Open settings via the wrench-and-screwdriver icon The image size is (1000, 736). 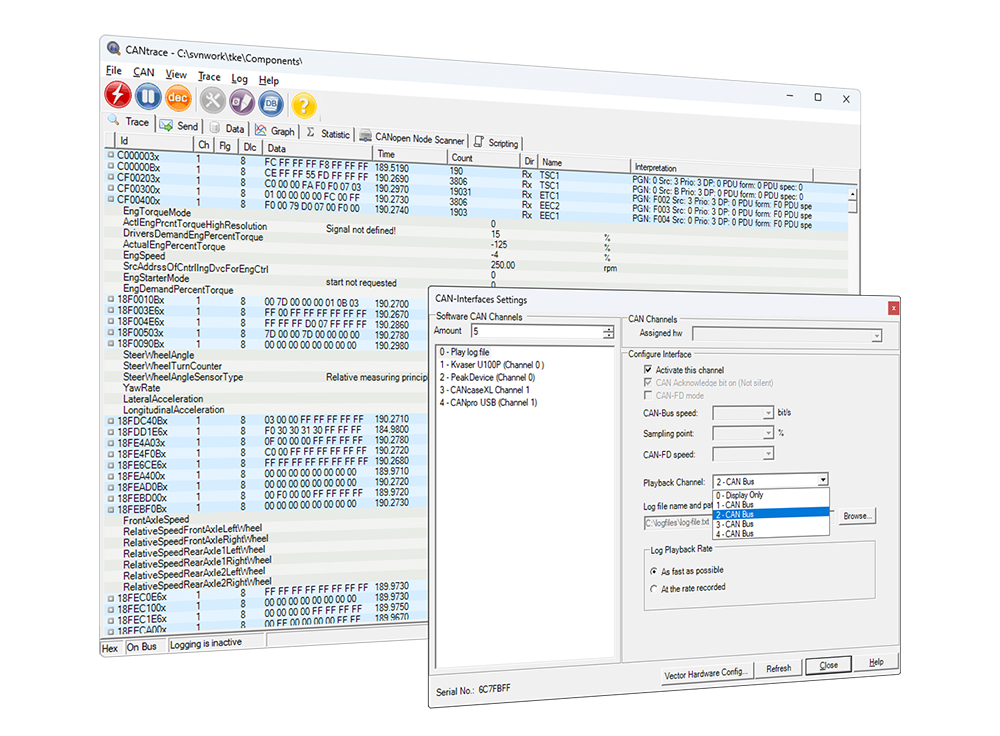coord(212,100)
